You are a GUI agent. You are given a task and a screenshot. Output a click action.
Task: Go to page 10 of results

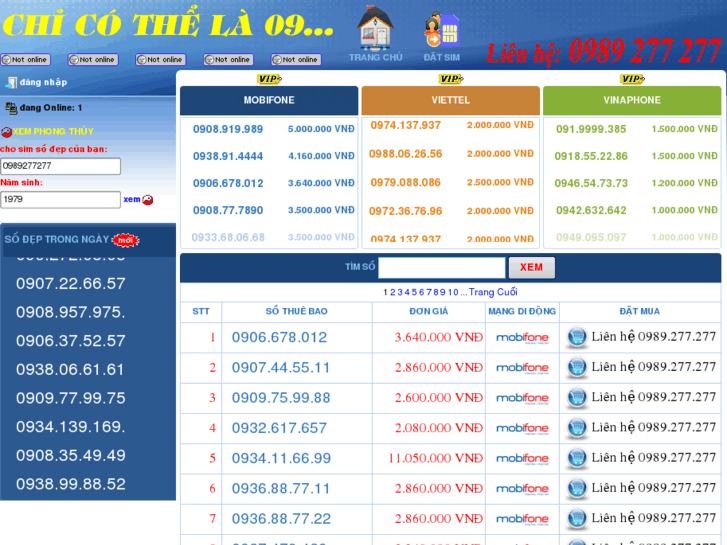[453, 292]
